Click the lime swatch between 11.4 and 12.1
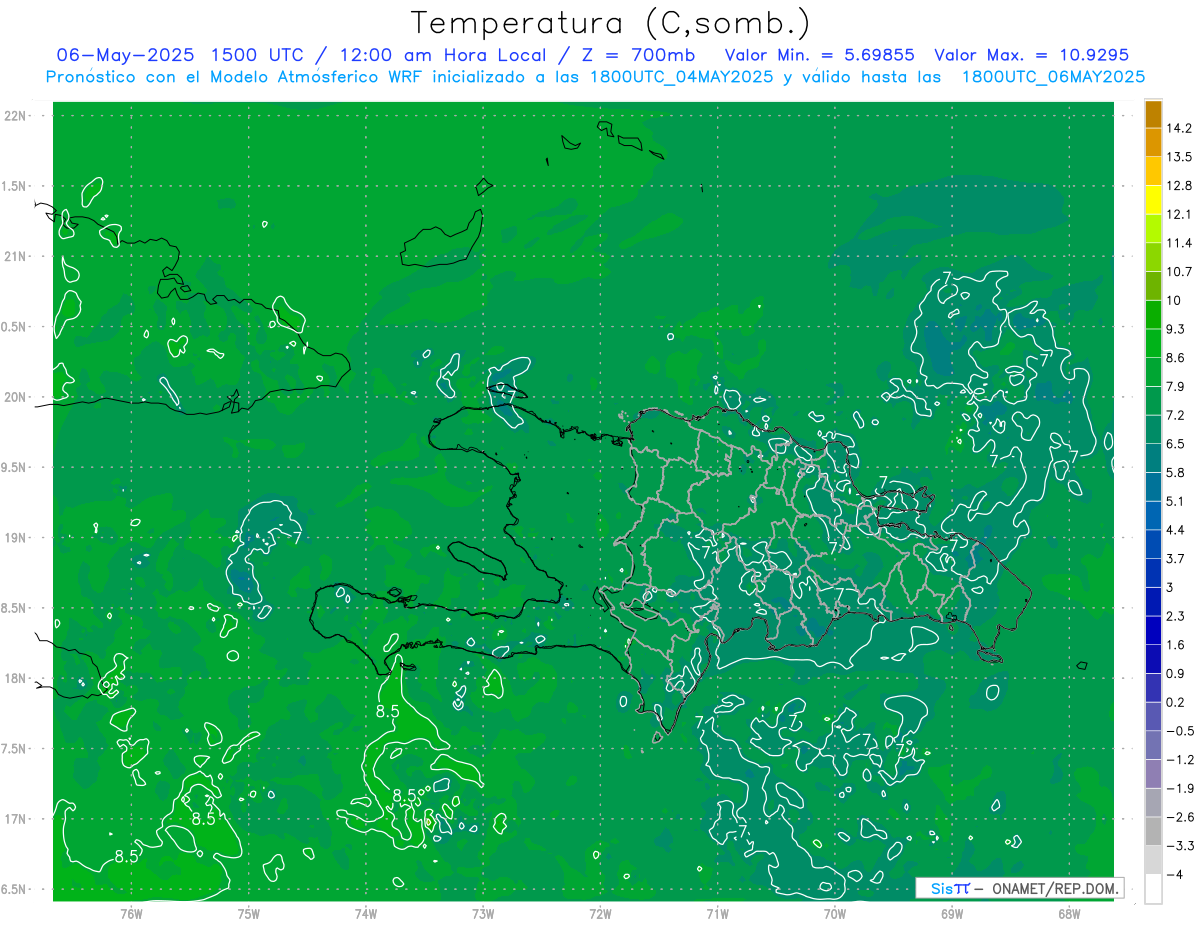Image resolution: width=1200 pixels, height=927 pixels. [x=1153, y=229]
